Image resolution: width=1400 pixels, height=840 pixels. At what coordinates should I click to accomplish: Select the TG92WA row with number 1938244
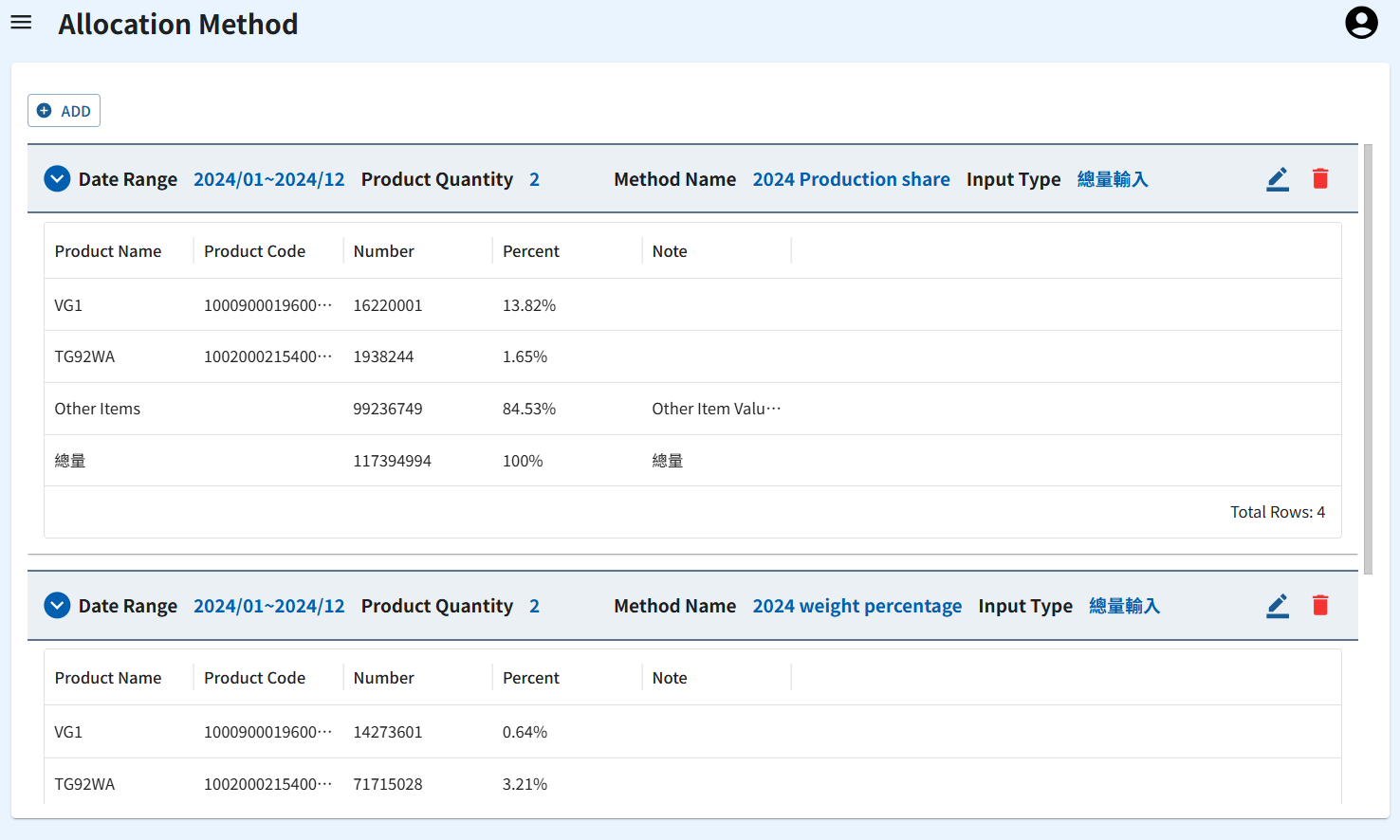coord(692,356)
